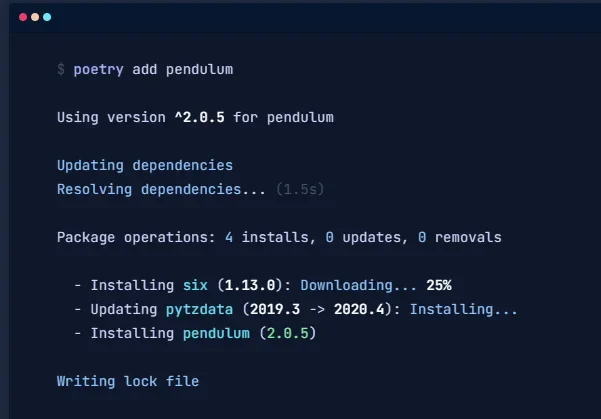Click the red close dot in the terminal
The width and height of the screenshot is (601, 419).
click(x=23, y=17)
